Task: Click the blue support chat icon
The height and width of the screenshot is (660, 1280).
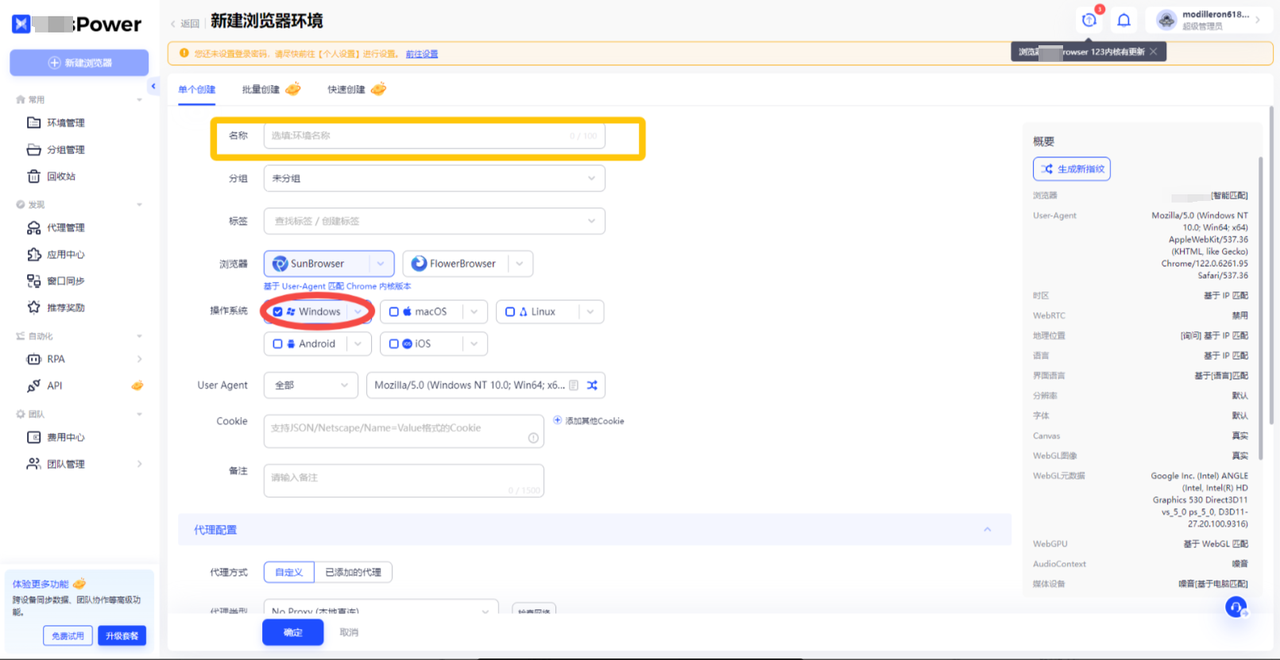Action: pyautogui.click(x=1236, y=607)
